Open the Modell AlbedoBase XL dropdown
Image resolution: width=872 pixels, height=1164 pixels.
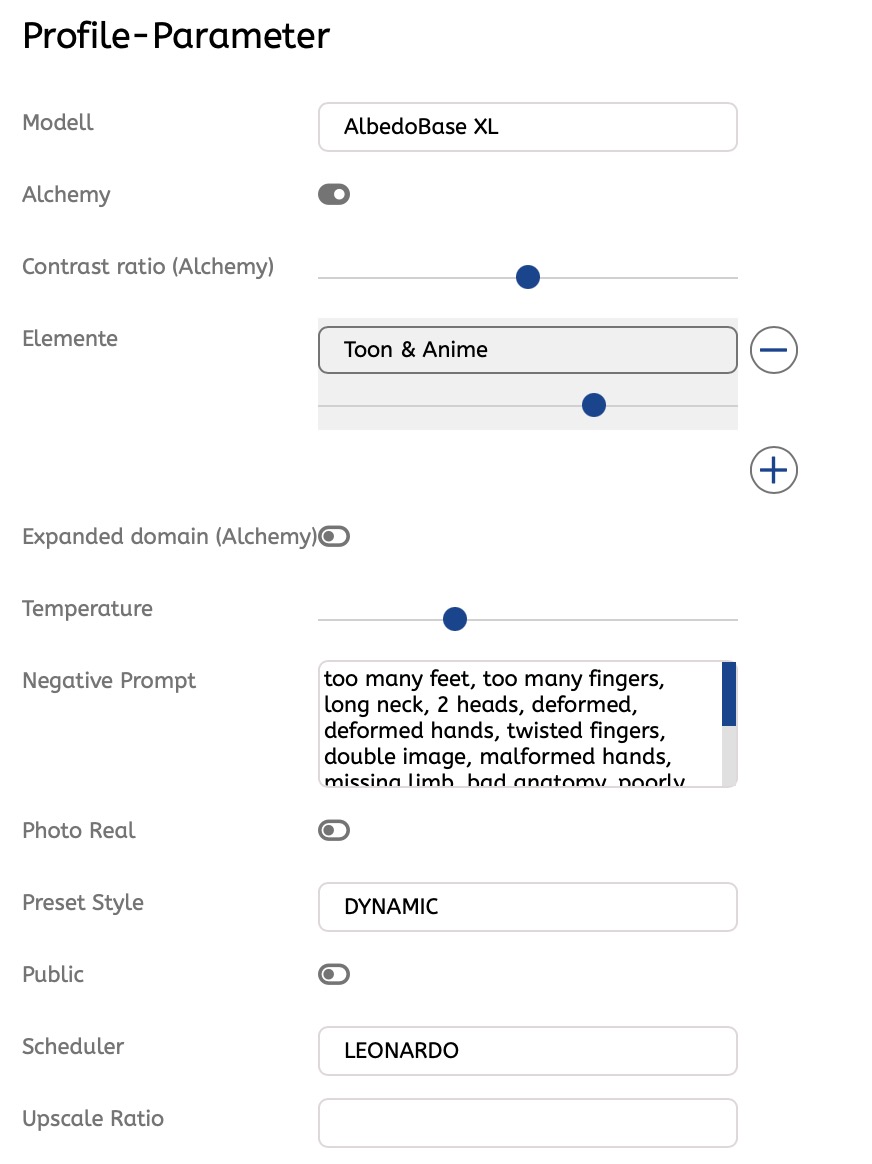(x=527, y=127)
